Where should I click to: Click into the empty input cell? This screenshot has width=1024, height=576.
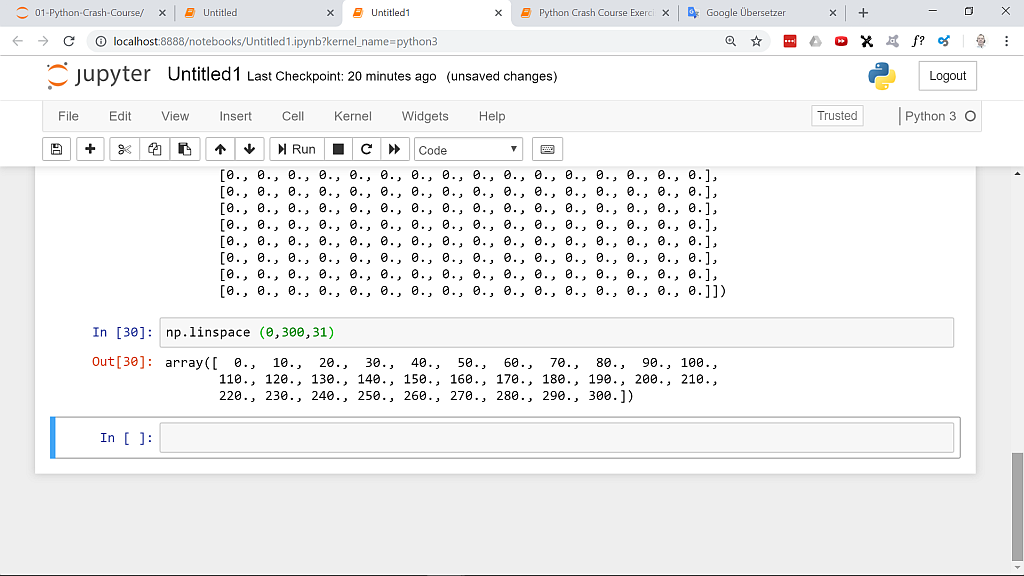(x=556, y=438)
